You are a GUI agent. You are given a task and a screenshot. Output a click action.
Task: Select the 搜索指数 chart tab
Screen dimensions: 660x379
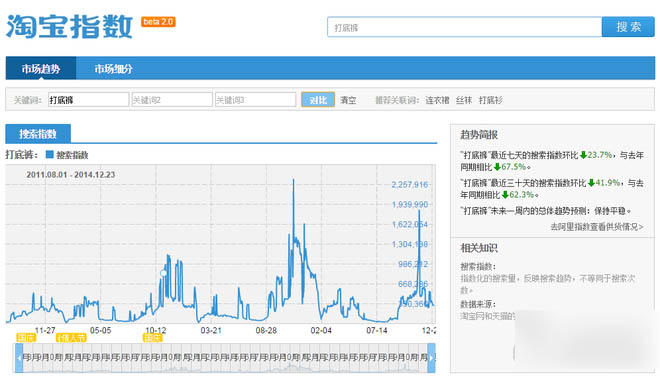tap(38, 134)
